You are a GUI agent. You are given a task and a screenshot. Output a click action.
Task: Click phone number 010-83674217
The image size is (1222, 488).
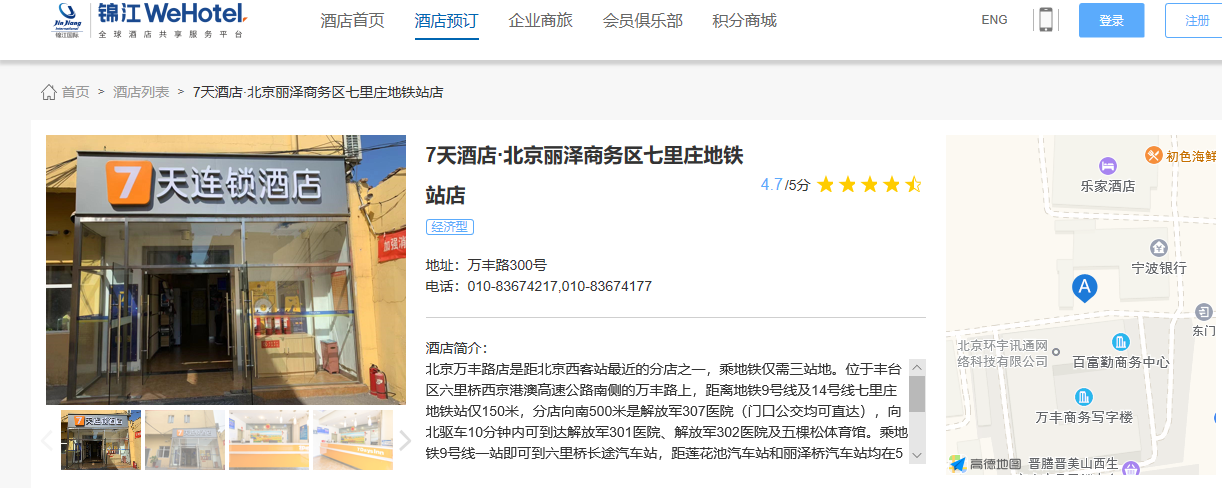click(512, 286)
